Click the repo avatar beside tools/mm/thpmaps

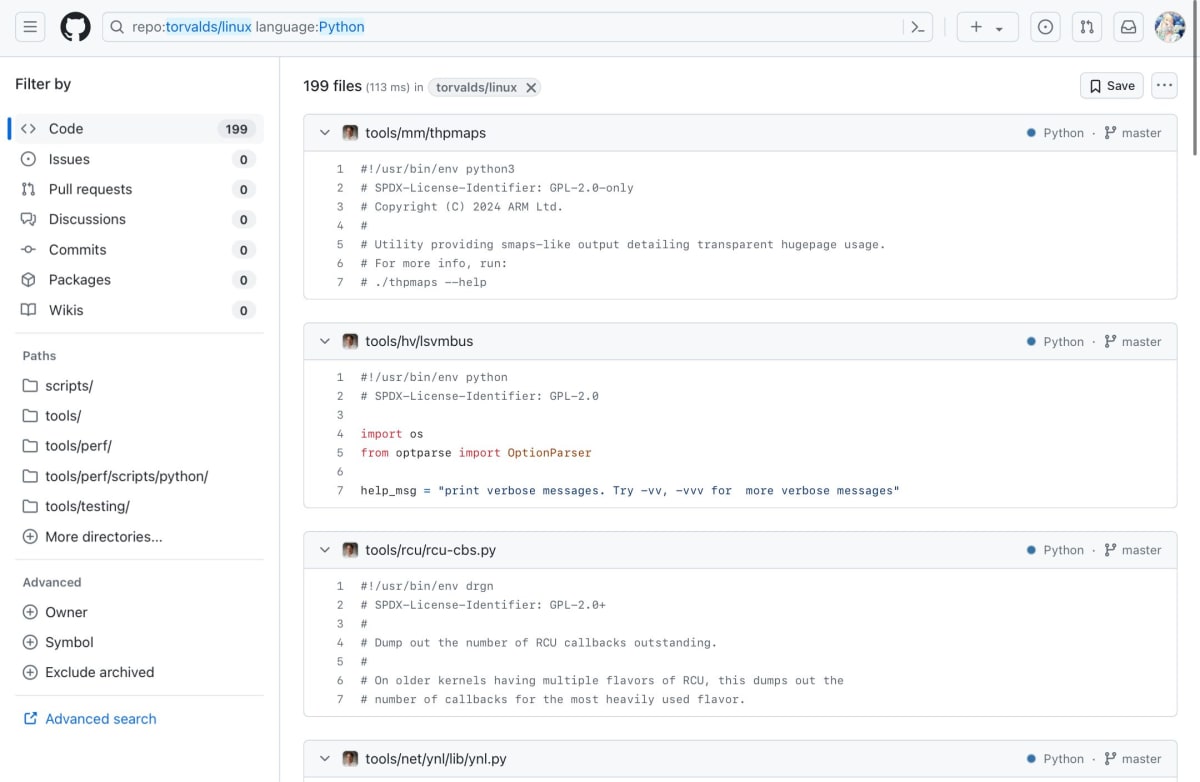(350, 133)
